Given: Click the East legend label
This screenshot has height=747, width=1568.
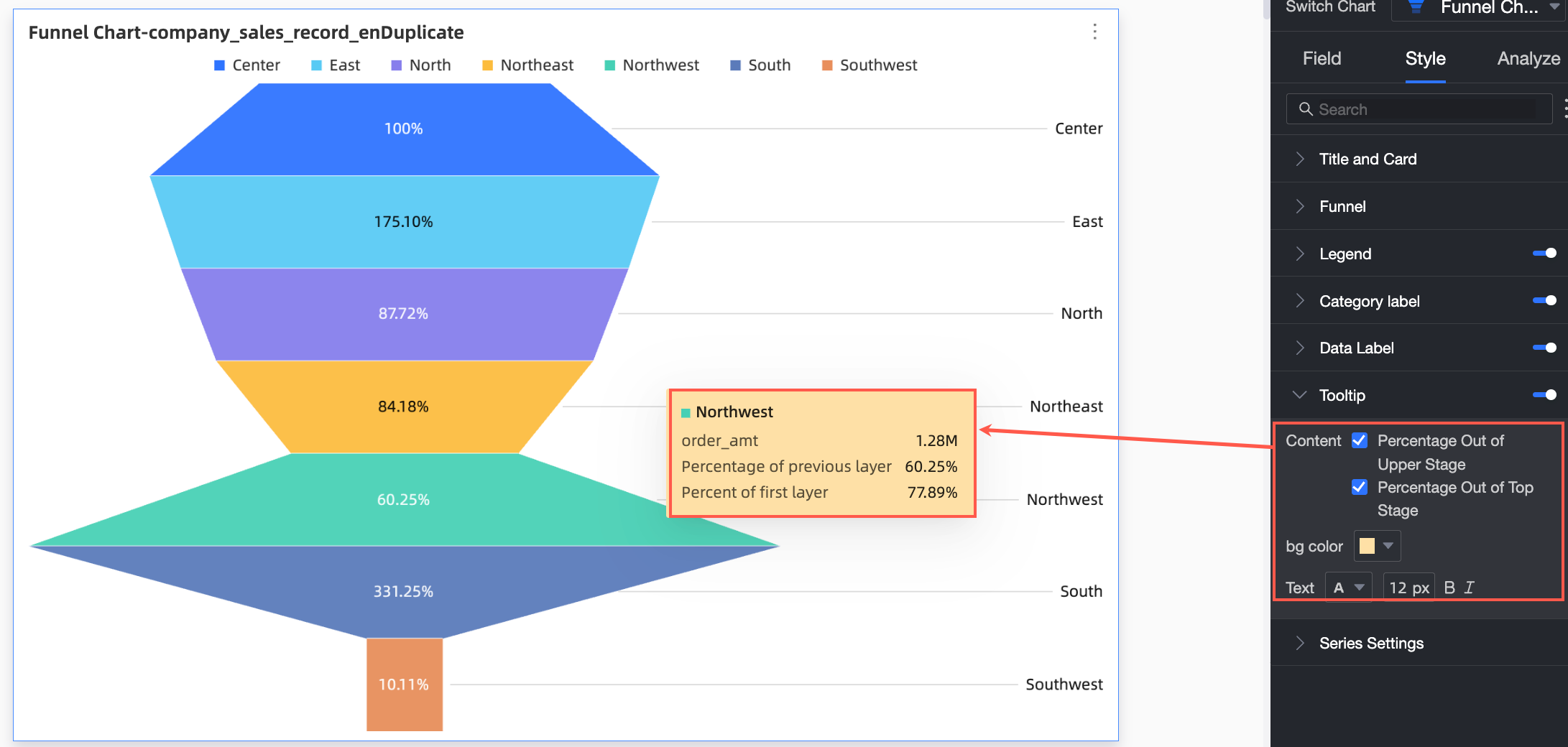Looking at the screenshot, I should [x=344, y=65].
